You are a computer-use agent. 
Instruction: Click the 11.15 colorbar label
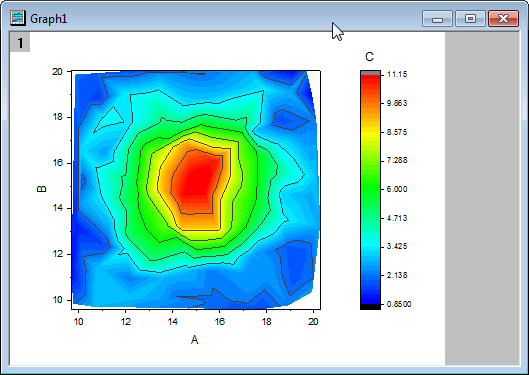[397, 74]
